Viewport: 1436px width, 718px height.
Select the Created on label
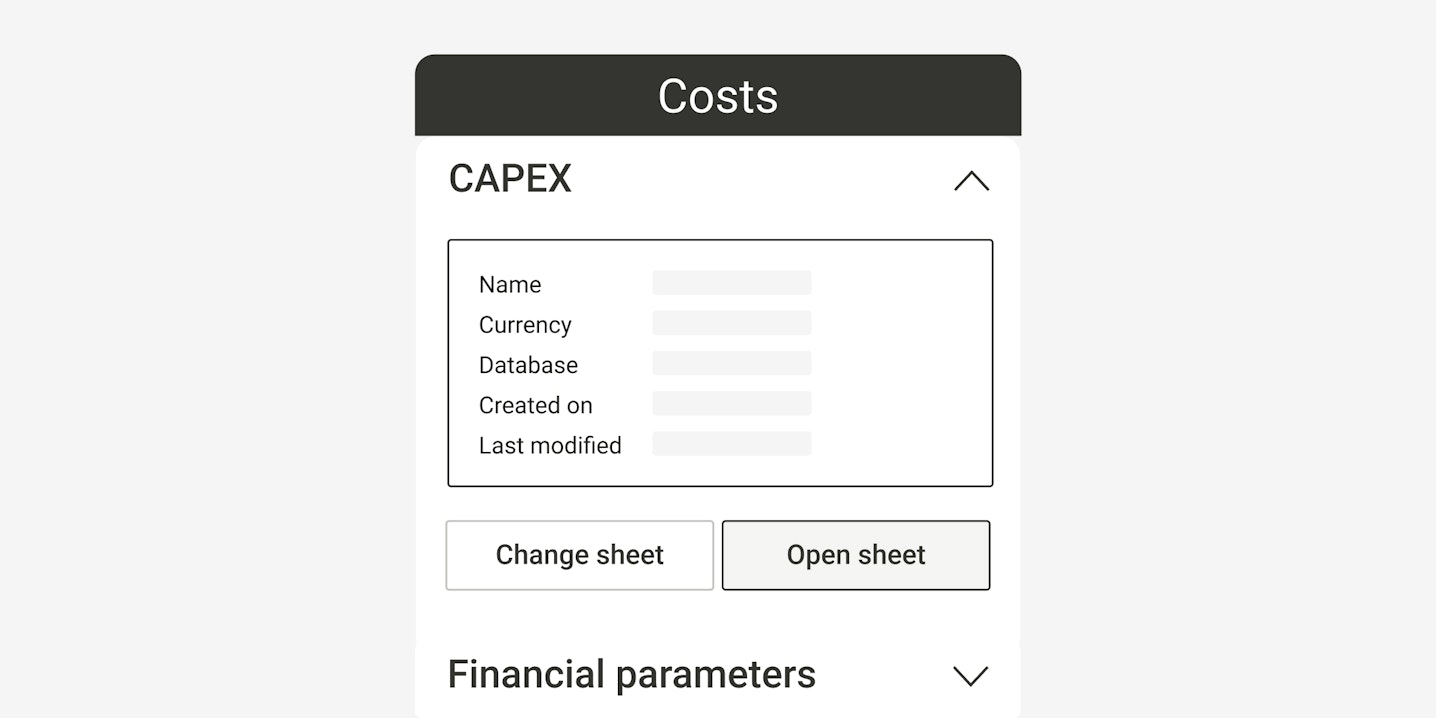(x=535, y=405)
